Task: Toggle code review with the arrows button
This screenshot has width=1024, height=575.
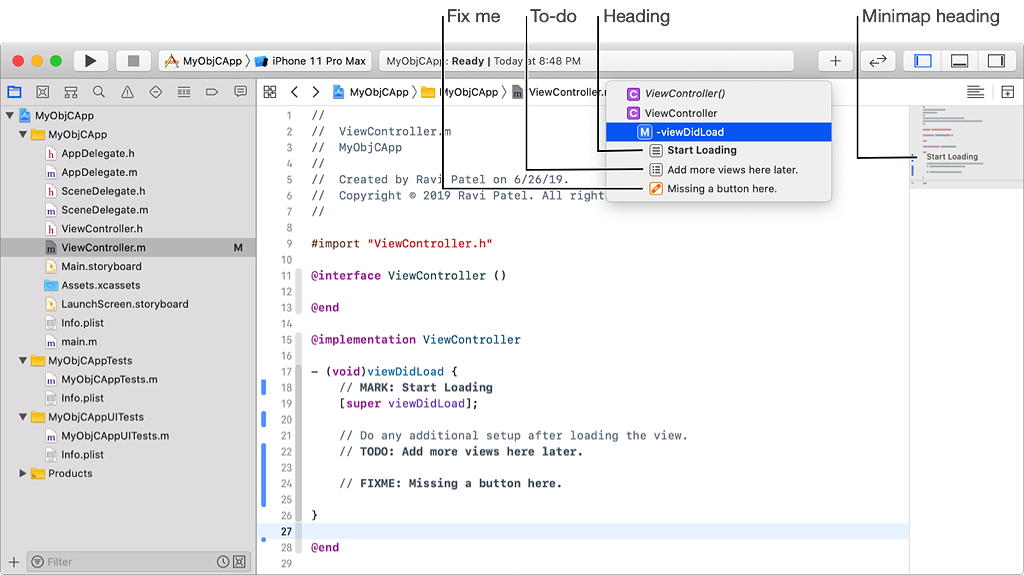Action: [x=878, y=61]
